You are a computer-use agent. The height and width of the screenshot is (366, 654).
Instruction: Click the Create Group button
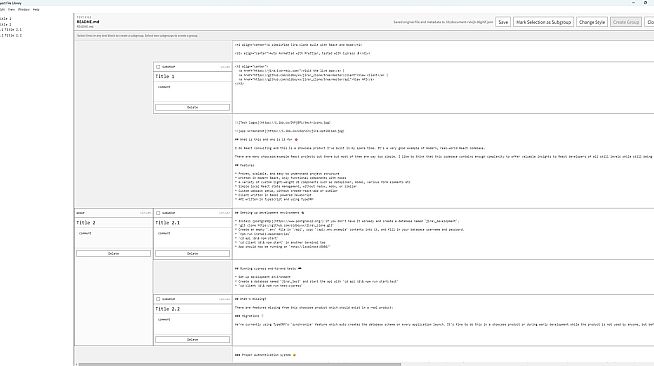(x=626, y=22)
